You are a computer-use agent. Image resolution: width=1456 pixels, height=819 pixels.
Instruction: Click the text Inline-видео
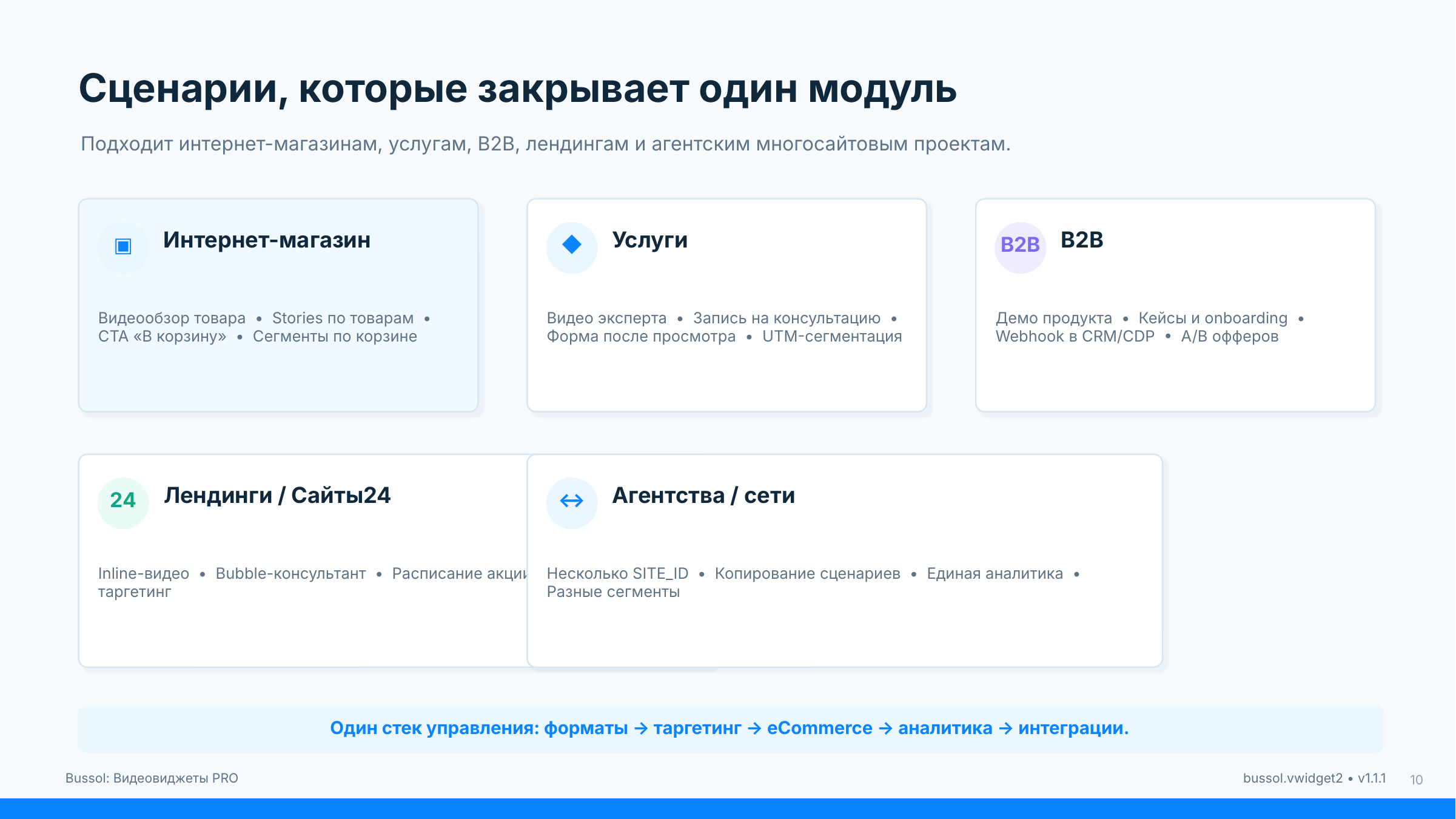(x=144, y=573)
